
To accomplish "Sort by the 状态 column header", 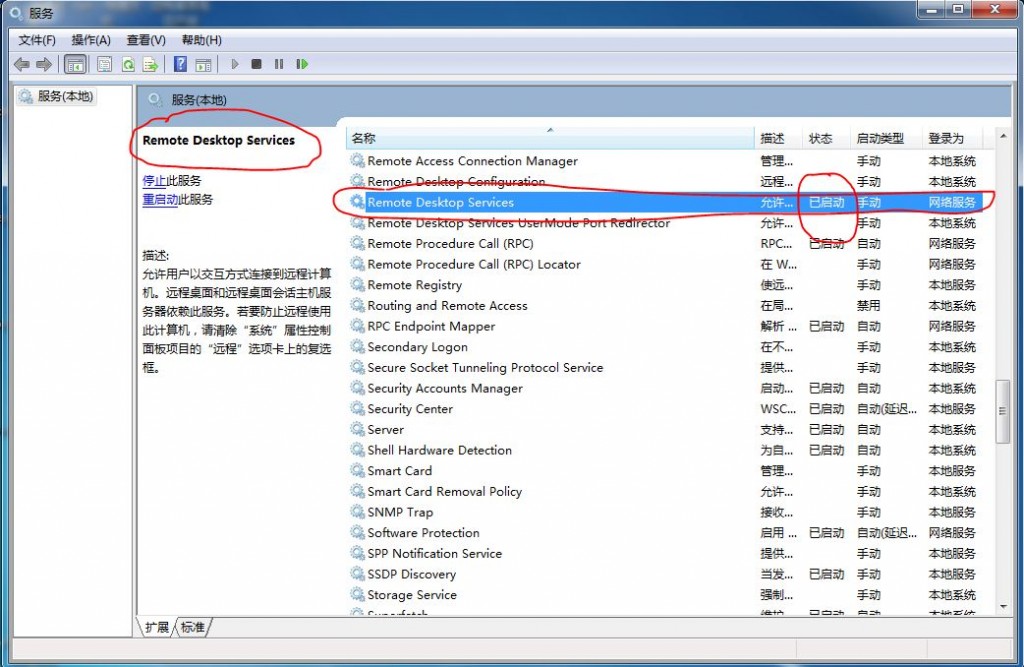I will pos(826,138).
